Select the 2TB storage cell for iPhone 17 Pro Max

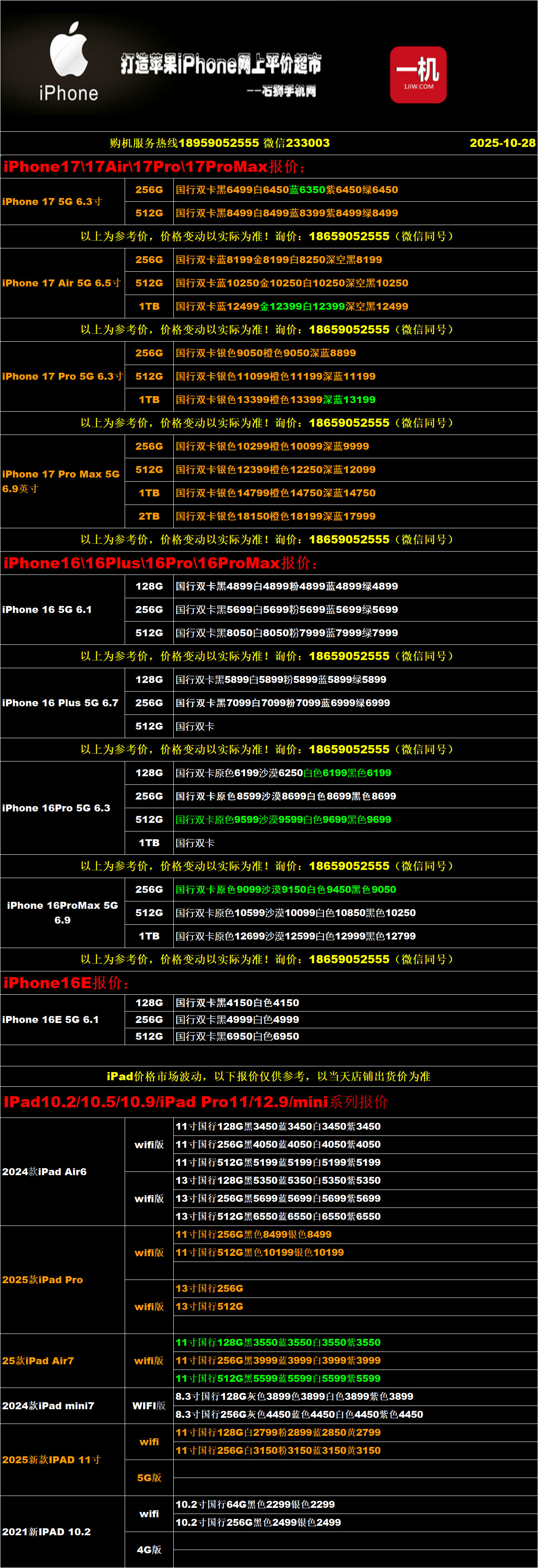149,516
